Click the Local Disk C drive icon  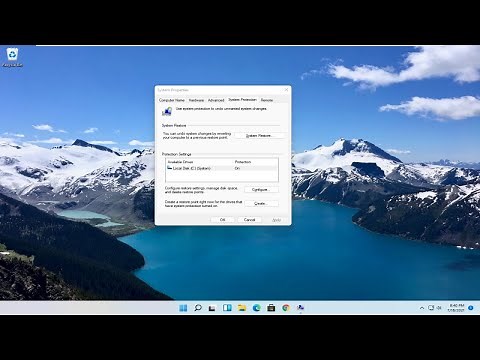coord(169,168)
